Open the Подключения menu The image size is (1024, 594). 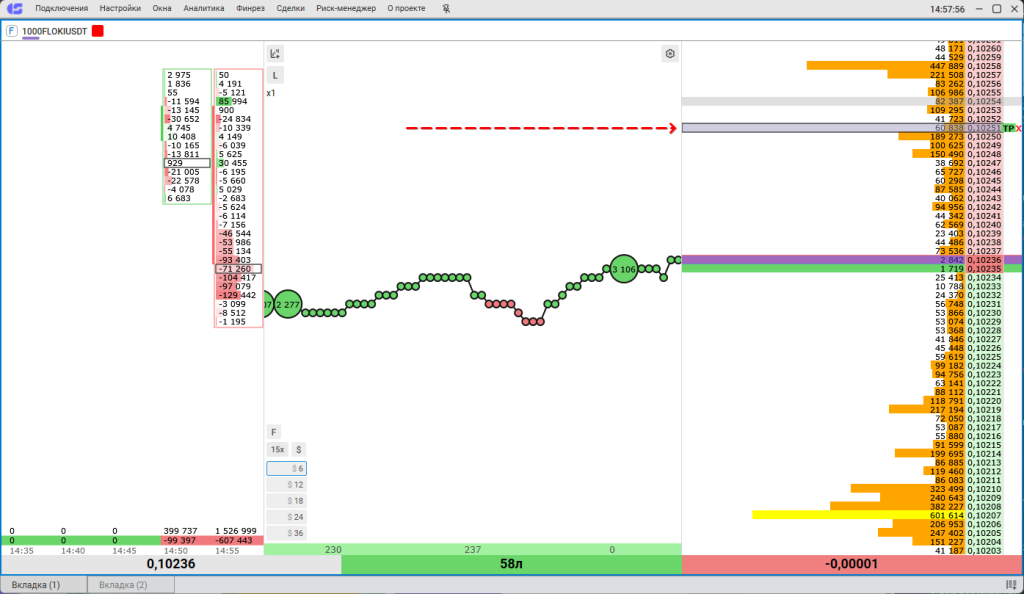tap(61, 8)
